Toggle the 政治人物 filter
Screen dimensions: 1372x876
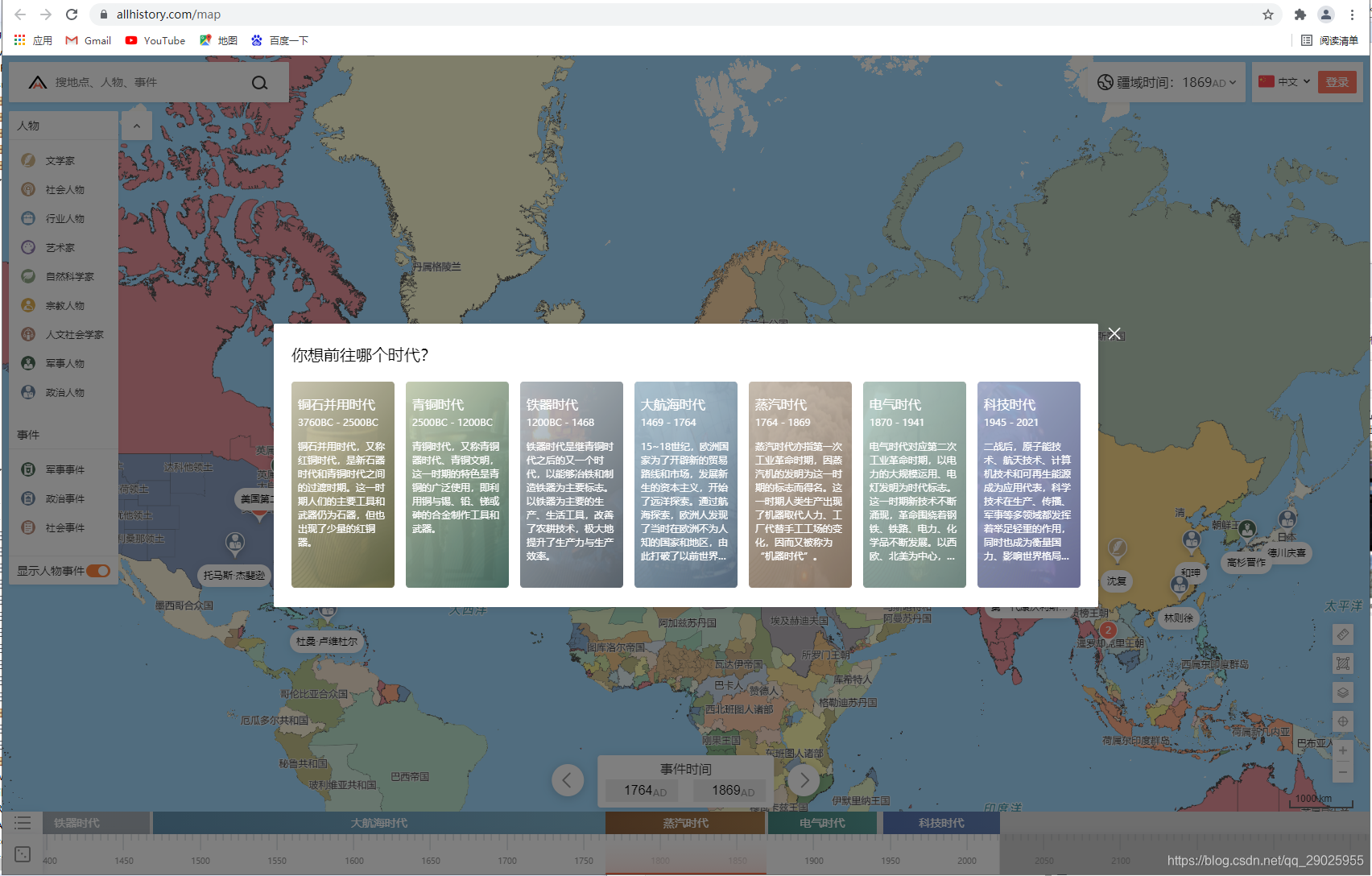[63, 393]
